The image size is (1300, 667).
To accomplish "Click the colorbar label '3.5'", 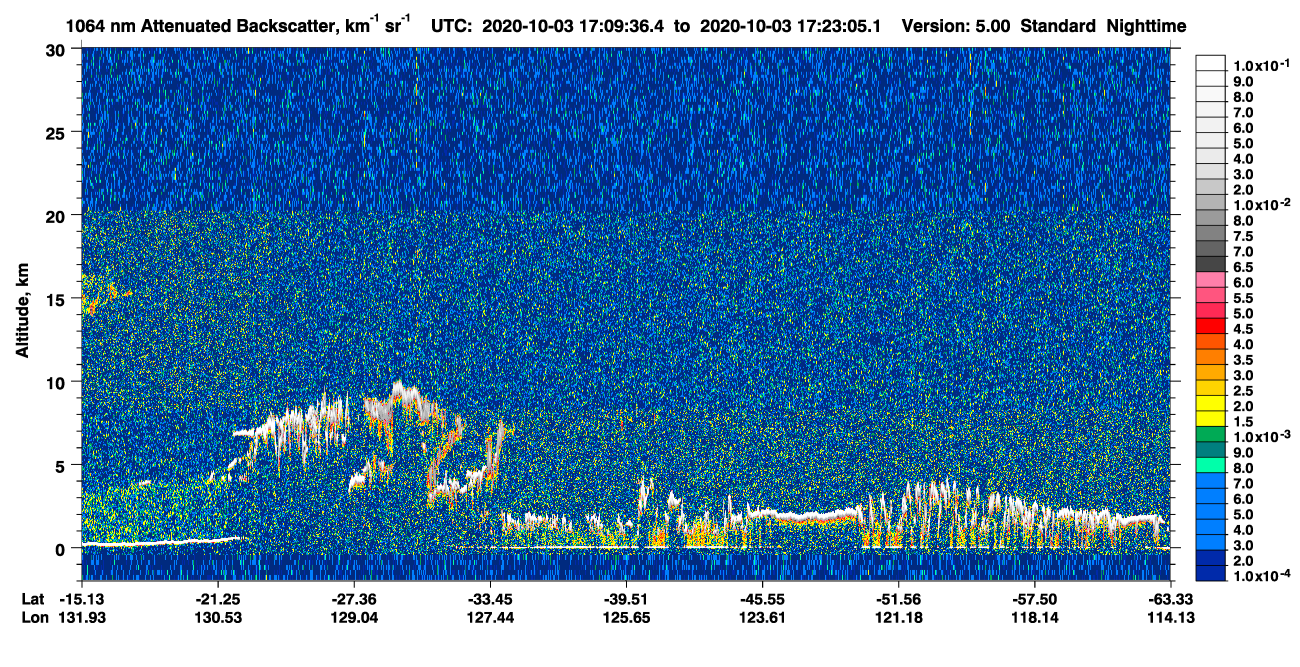I will (1243, 360).
